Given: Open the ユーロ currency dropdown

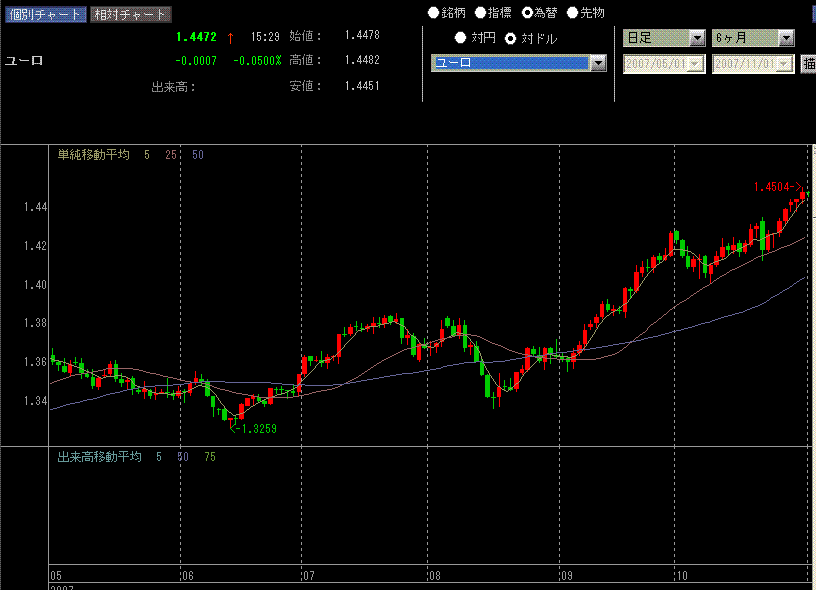Looking at the screenshot, I should coord(598,63).
